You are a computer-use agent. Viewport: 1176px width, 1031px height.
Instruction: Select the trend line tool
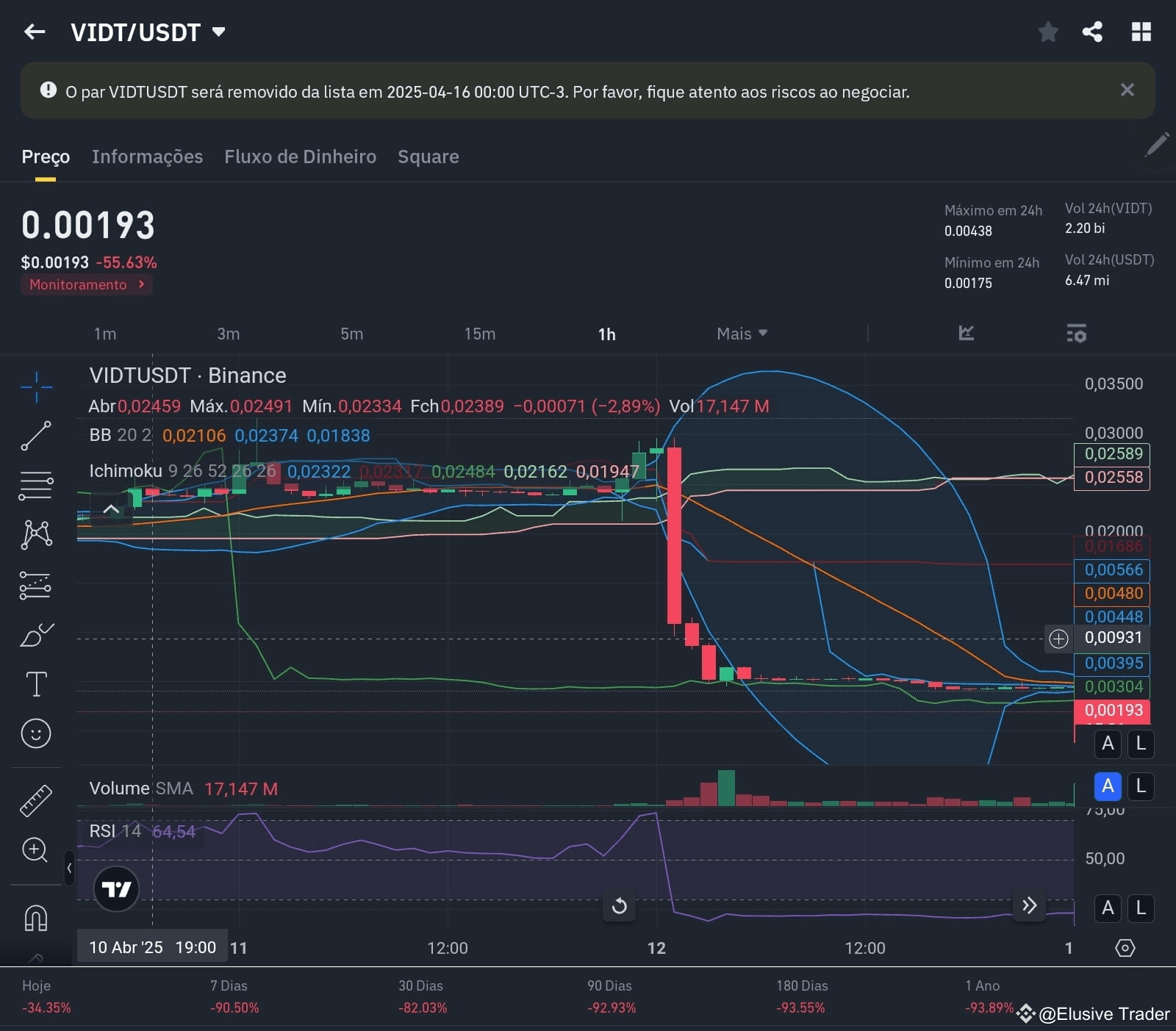pos(36,436)
